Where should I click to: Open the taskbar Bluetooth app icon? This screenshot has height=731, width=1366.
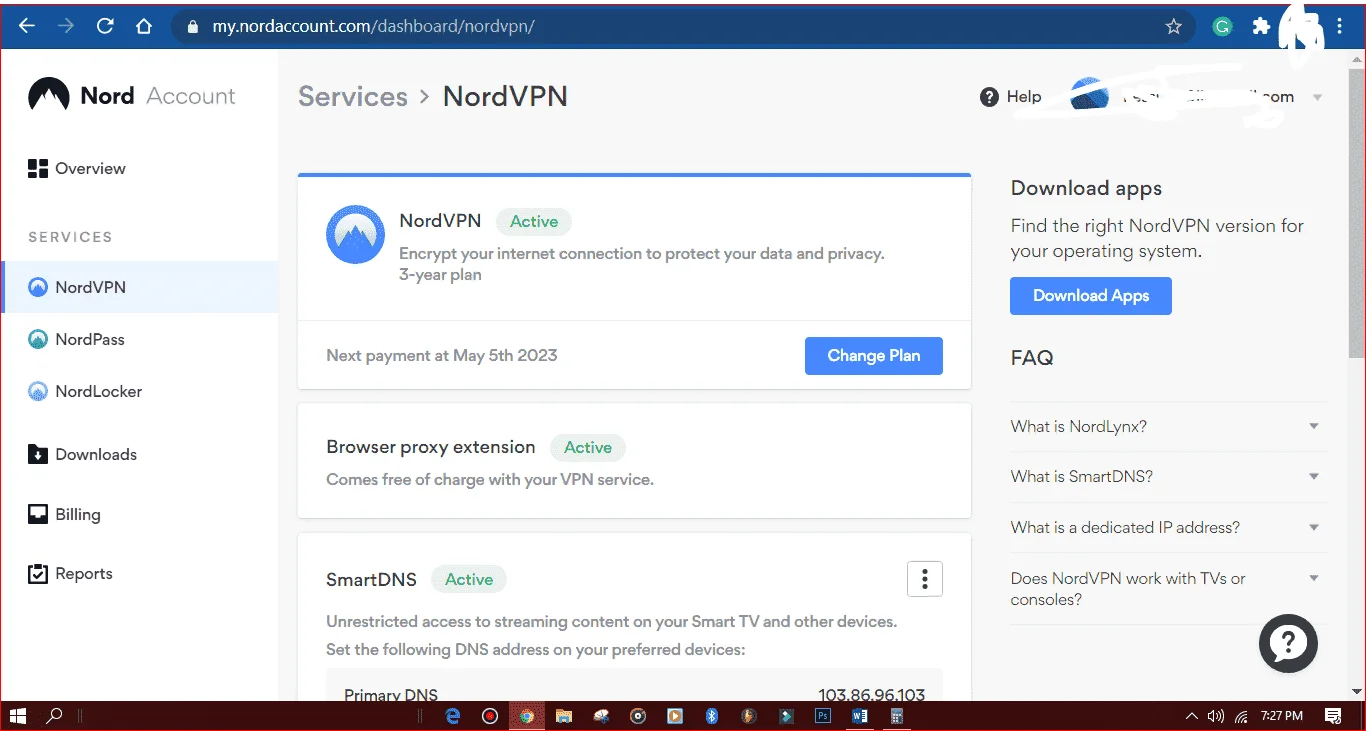pos(712,716)
